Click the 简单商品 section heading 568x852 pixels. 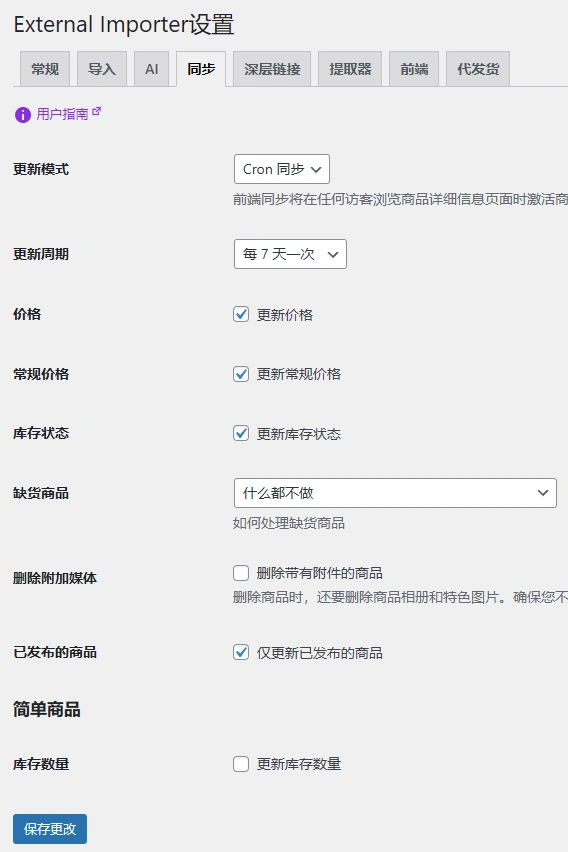47,709
